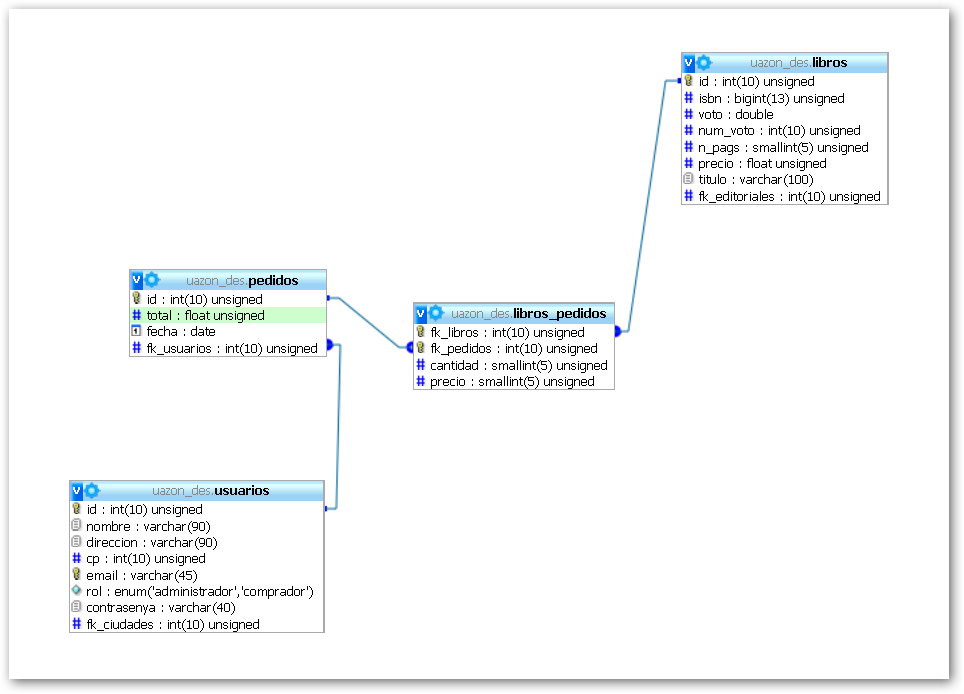This screenshot has width=964, height=694.
Task: Select cantidad column in libros_pedidos
Action: coord(518,365)
